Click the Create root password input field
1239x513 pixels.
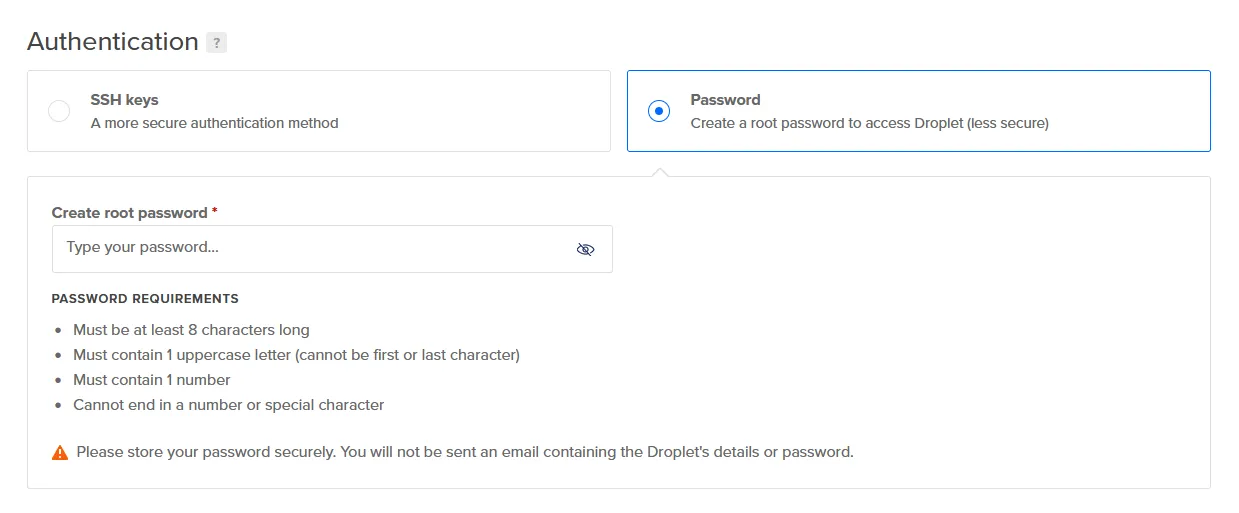[x=310, y=248]
